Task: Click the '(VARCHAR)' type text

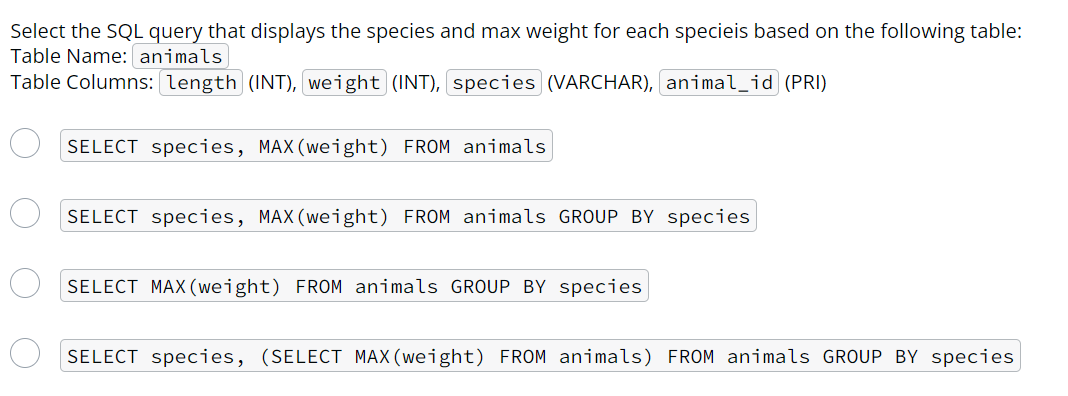Action: (599, 82)
